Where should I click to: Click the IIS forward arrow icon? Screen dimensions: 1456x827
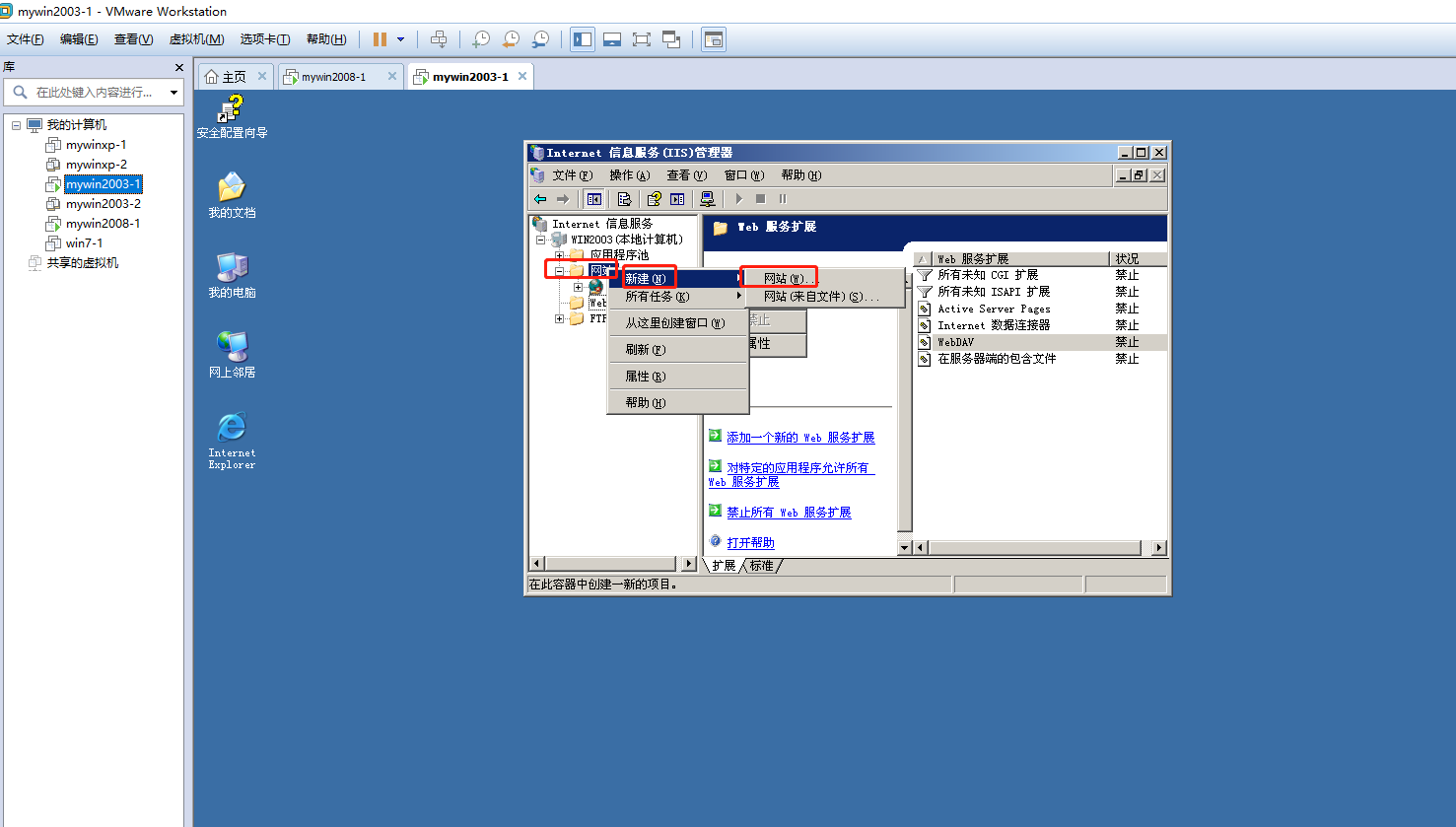(x=563, y=199)
